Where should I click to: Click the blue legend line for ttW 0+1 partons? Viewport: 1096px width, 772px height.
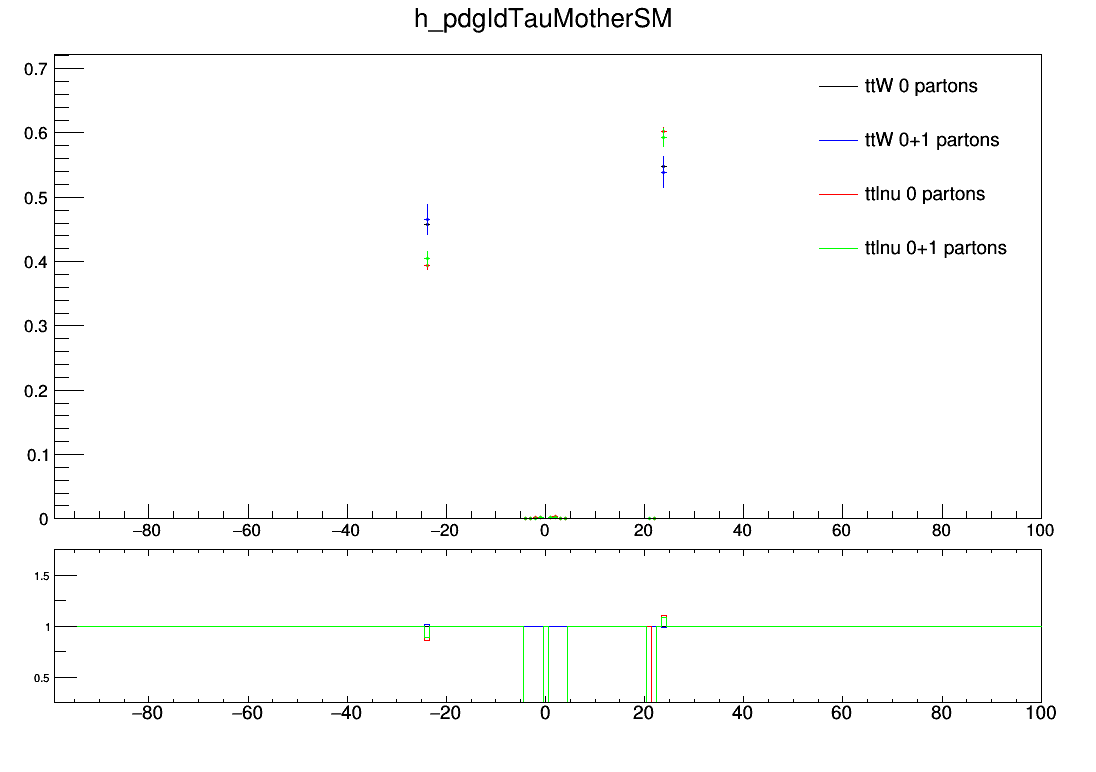pos(838,141)
